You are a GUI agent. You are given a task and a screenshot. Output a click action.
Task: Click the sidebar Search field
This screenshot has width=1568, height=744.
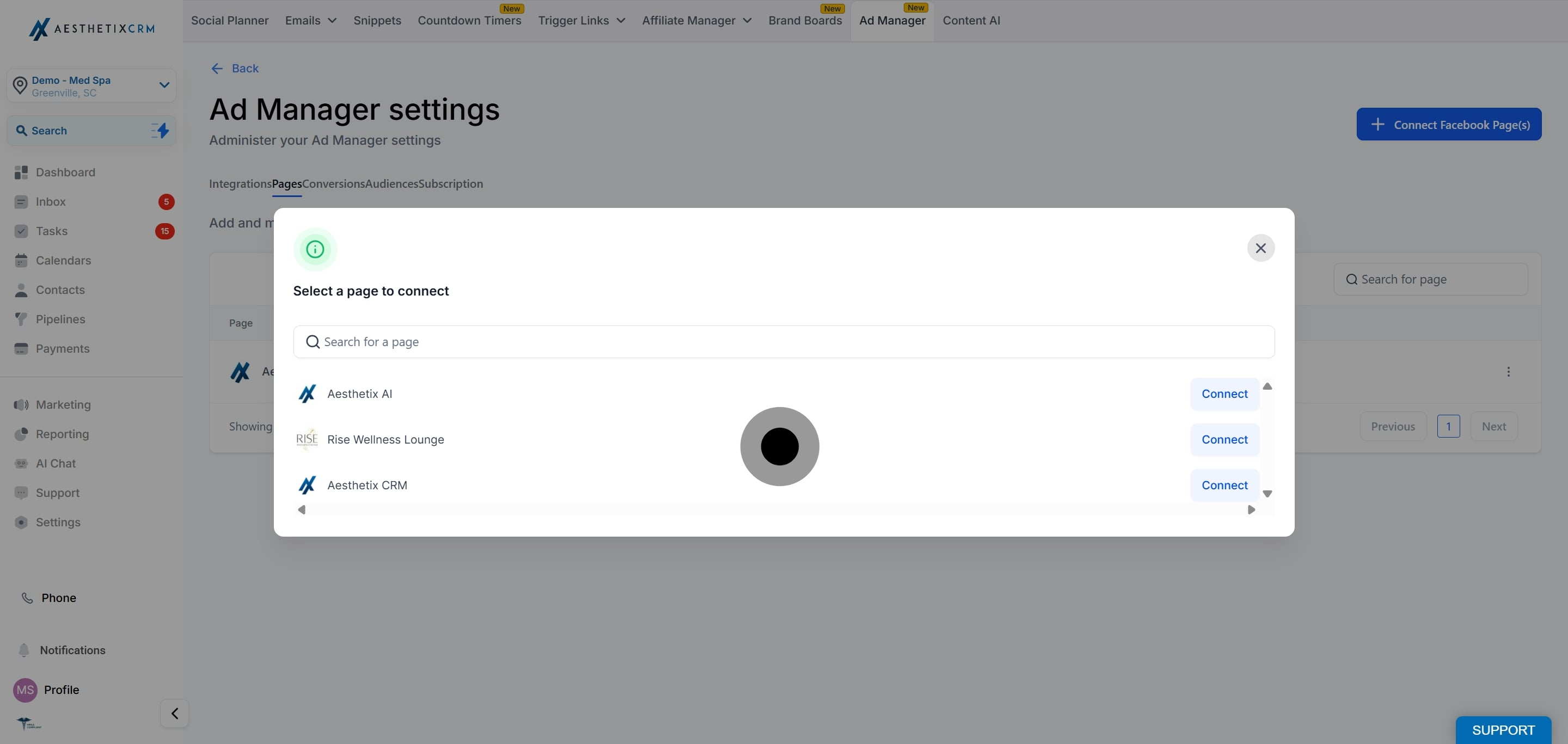(91, 131)
